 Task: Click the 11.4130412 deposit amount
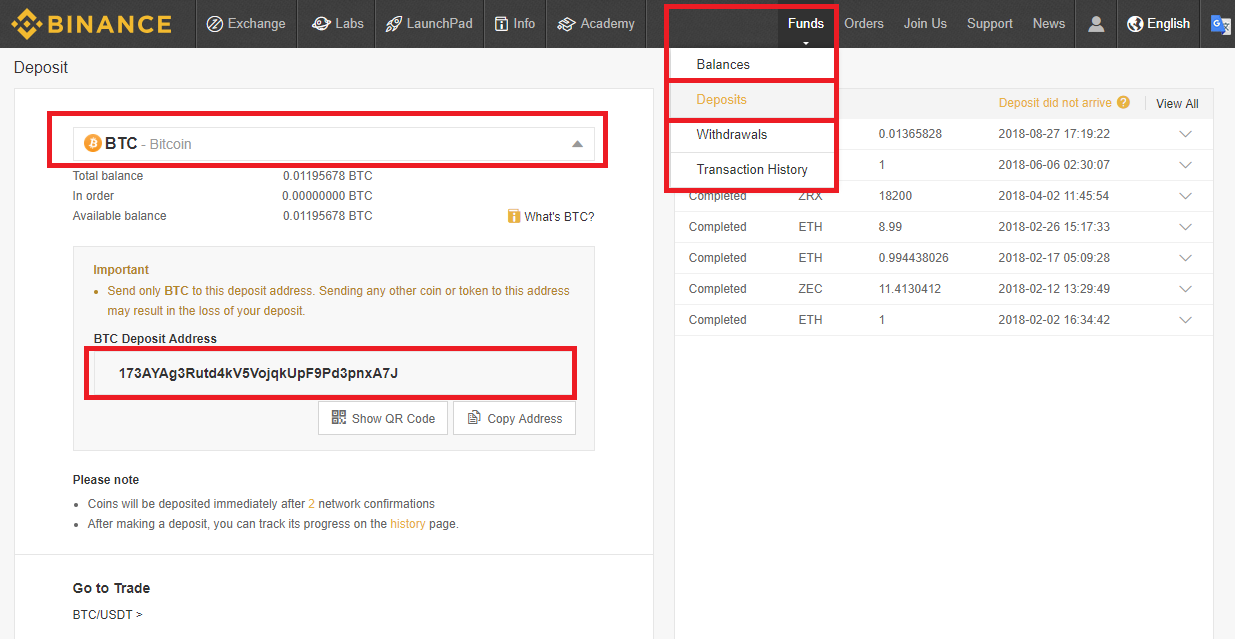(x=910, y=289)
